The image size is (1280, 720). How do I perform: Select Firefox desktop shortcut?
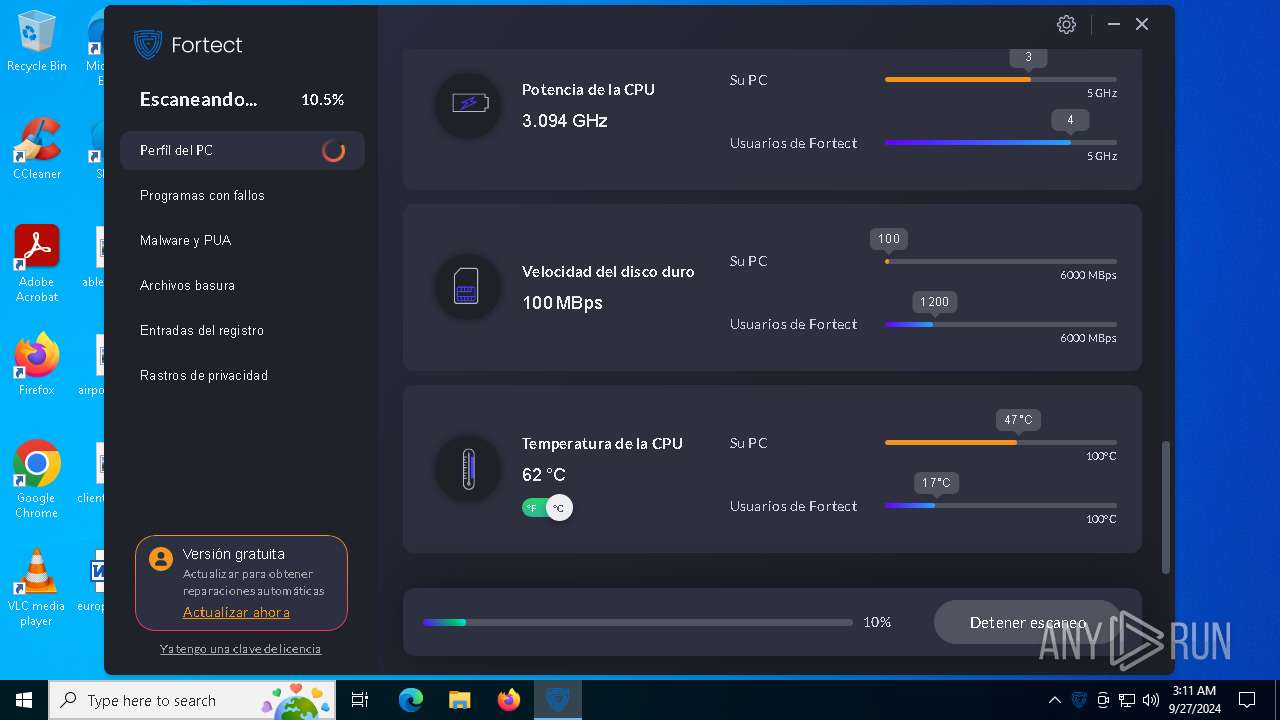point(36,365)
